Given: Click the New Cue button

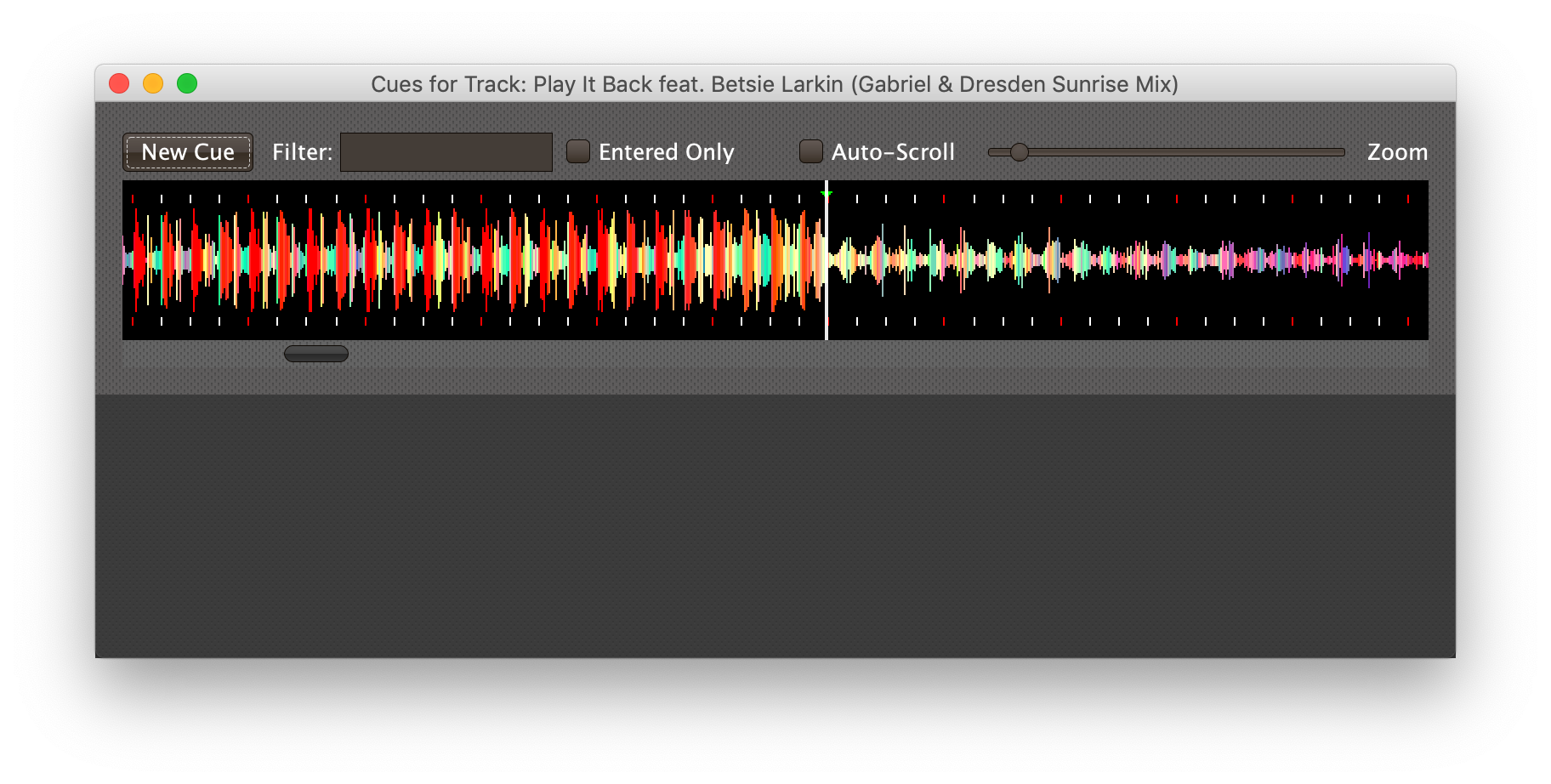Looking at the screenshot, I should click(x=188, y=152).
